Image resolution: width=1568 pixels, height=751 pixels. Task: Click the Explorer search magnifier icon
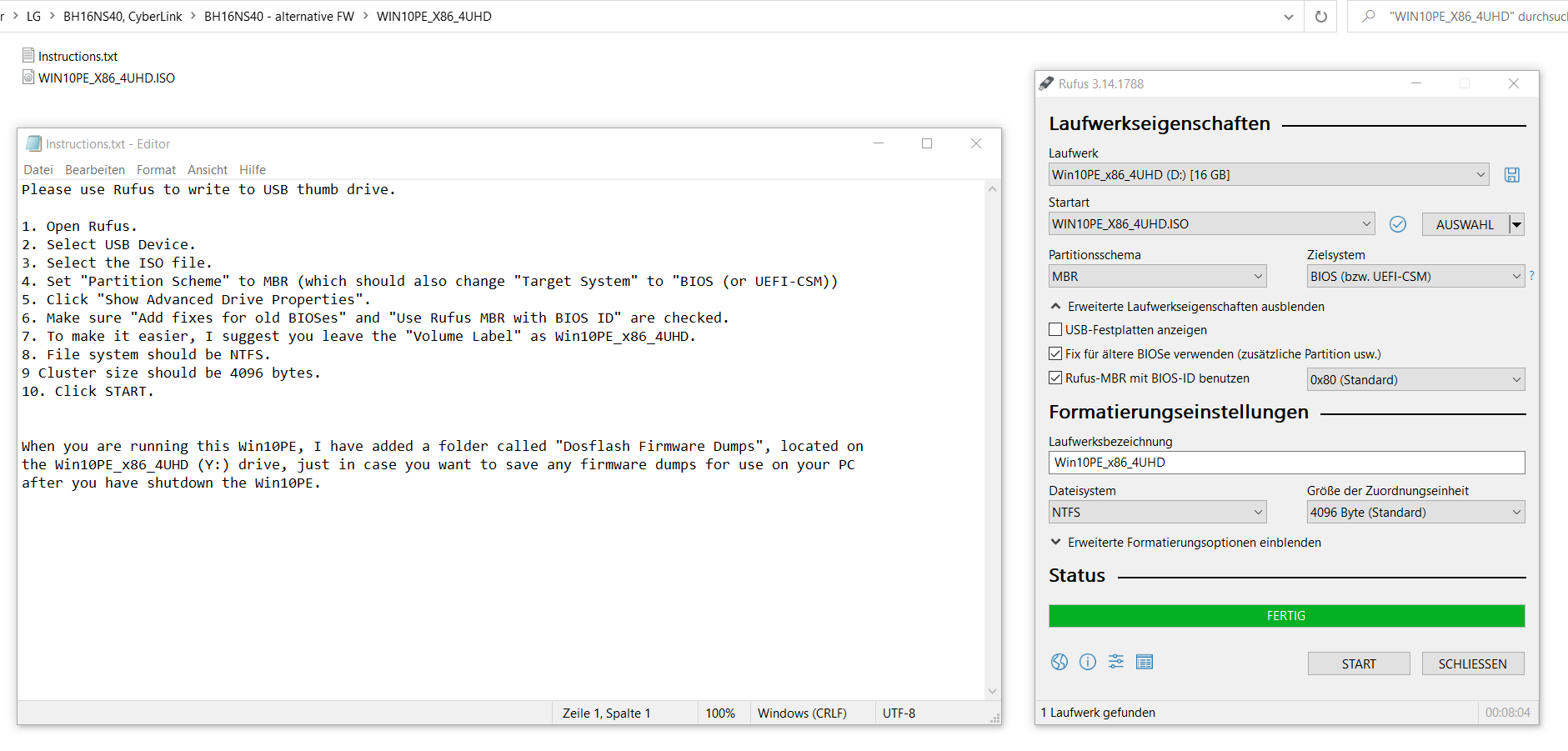1369,16
